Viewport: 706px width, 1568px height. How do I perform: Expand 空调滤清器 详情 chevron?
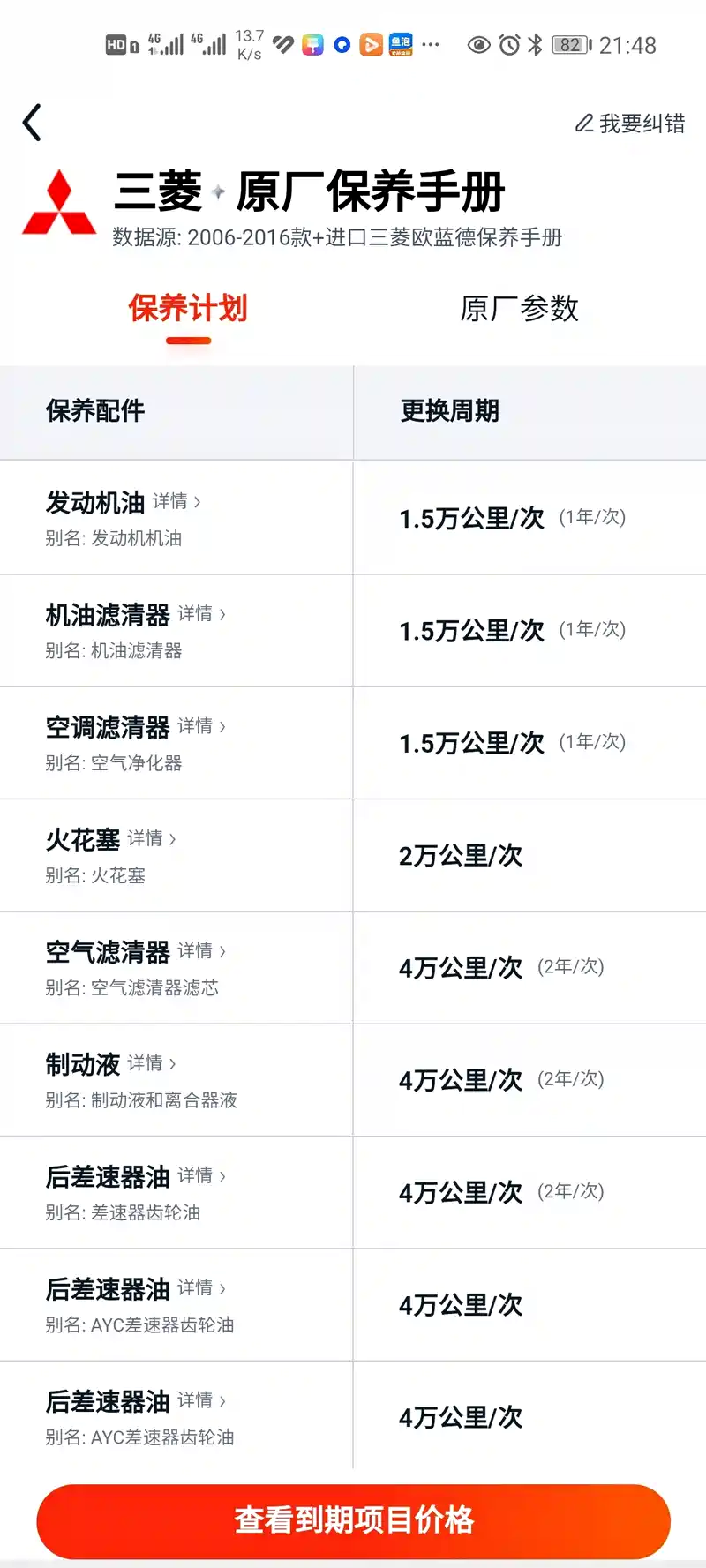[222, 726]
